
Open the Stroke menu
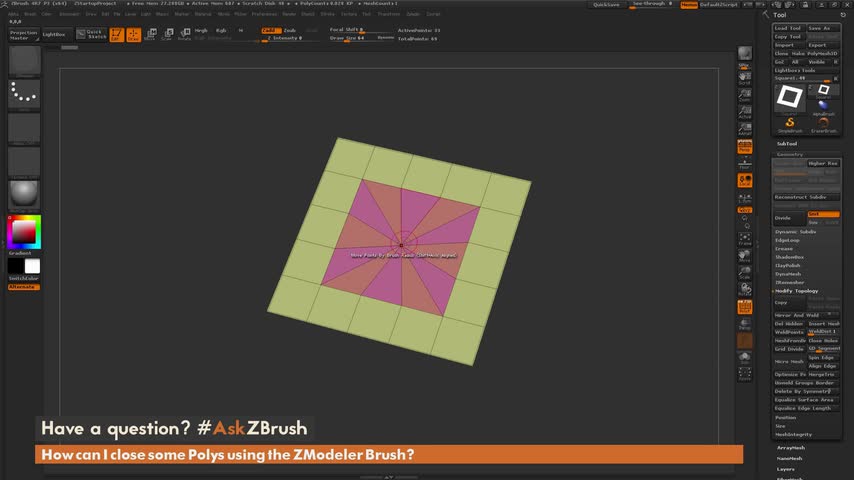tap(327, 14)
